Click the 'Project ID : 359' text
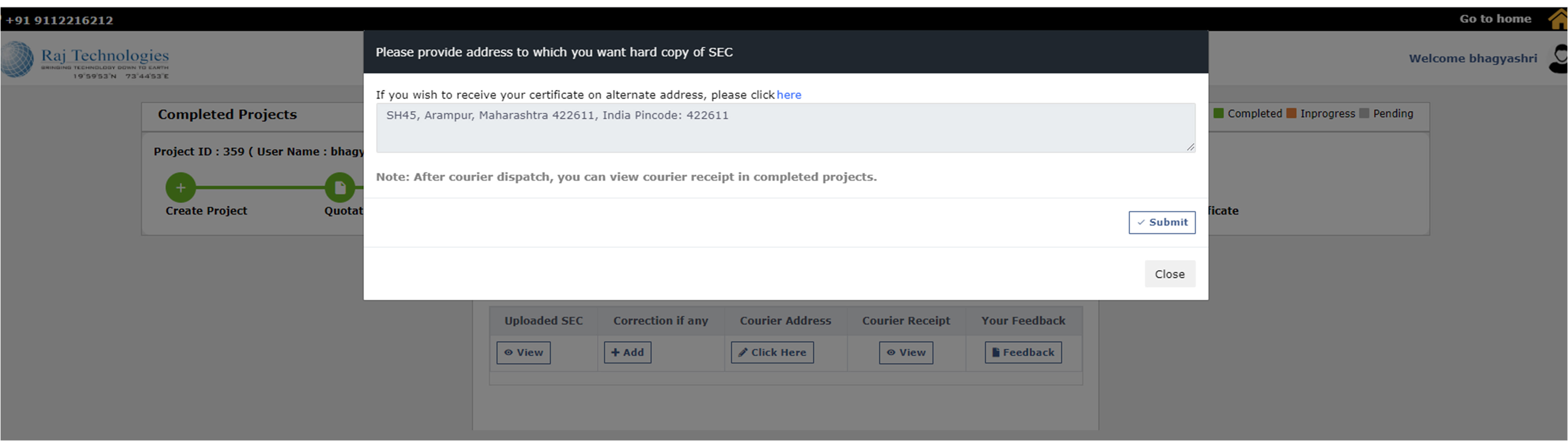This screenshot has width=1568, height=441. coord(199,151)
